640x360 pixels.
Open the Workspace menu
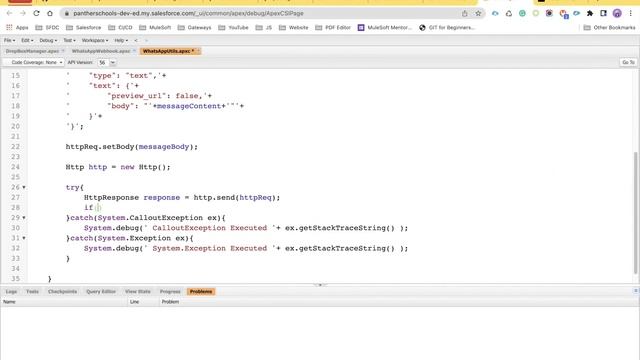click(95, 40)
